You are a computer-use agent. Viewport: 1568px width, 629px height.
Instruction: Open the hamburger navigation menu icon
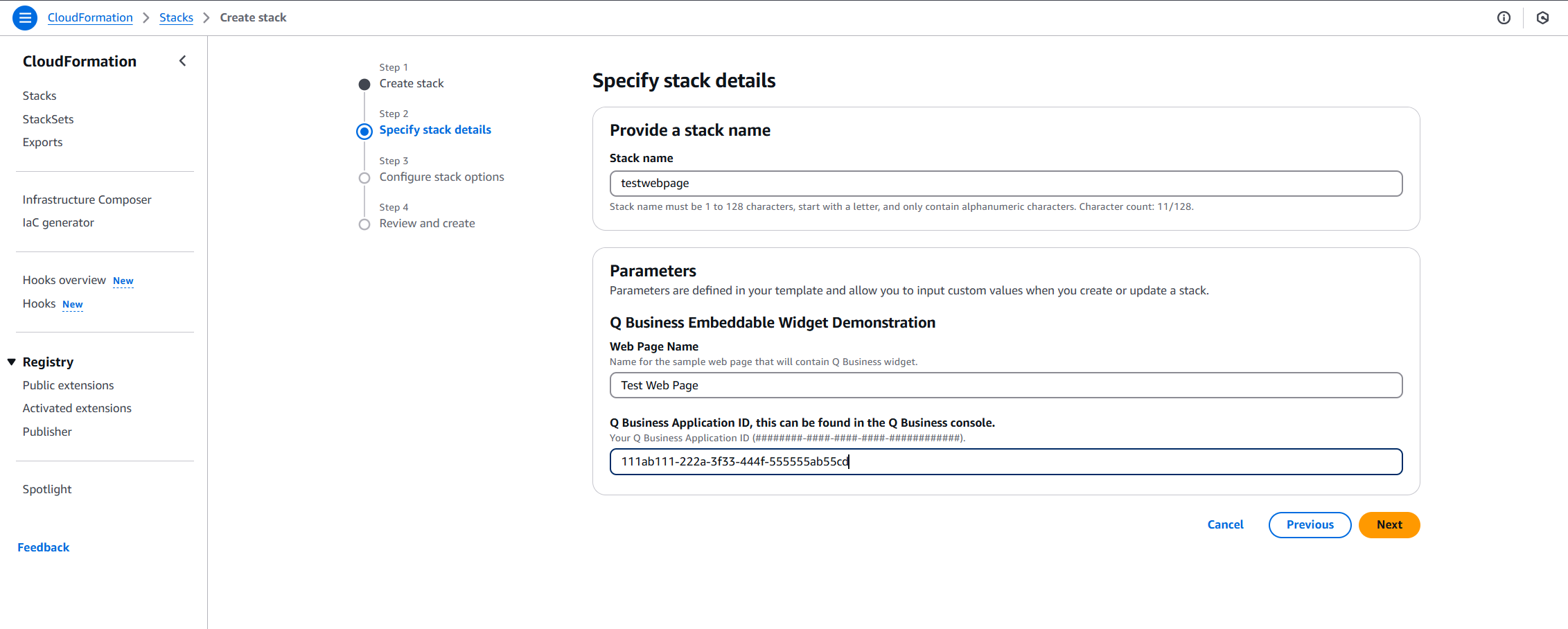pos(25,18)
